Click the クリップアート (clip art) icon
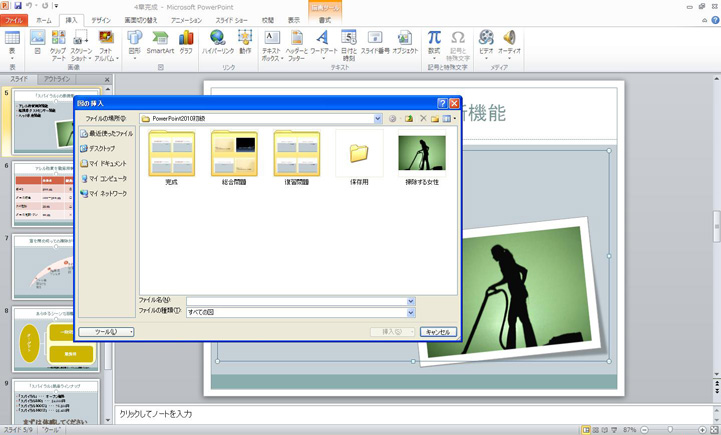Viewport: 721px width, 435px height. pyautogui.click(x=58, y=42)
